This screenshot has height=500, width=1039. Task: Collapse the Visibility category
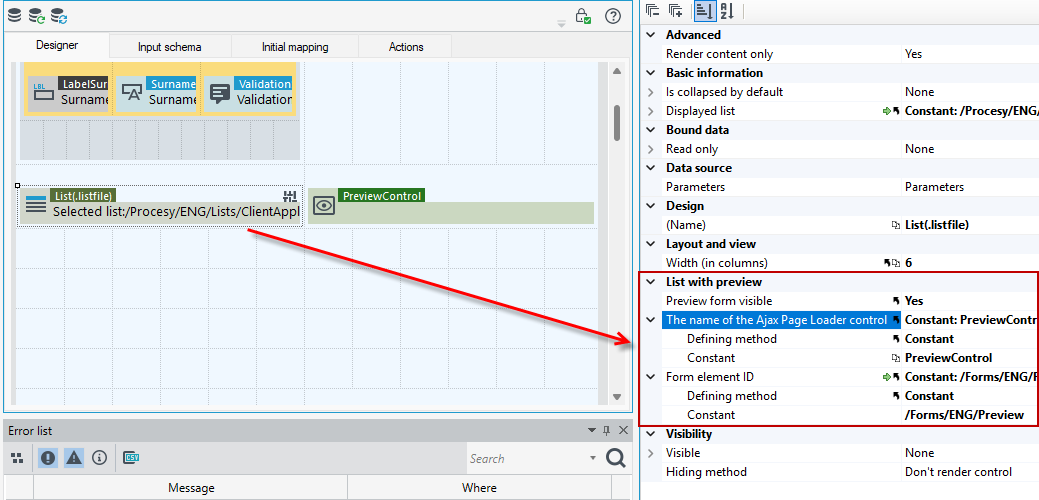[x=651, y=434]
